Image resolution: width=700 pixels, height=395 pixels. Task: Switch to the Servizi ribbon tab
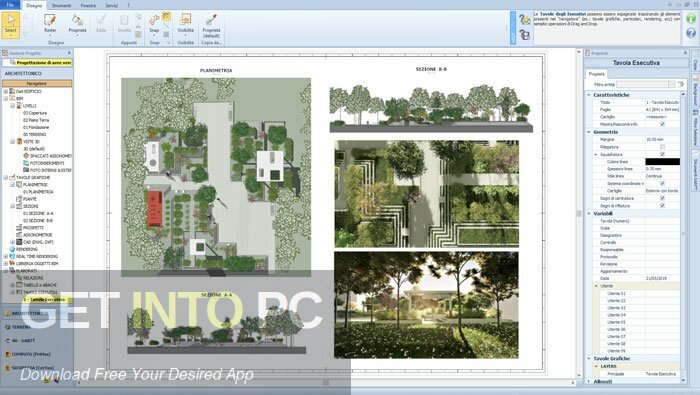(112, 5)
